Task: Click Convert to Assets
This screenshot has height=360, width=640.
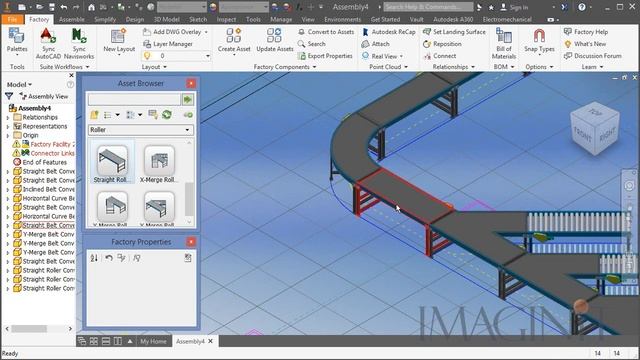Action: (x=326, y=32)
